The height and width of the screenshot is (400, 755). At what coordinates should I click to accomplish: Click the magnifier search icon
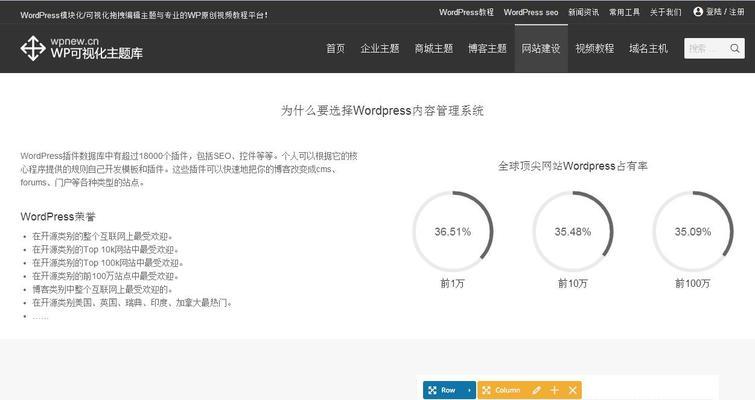click(x=734, y=49)
